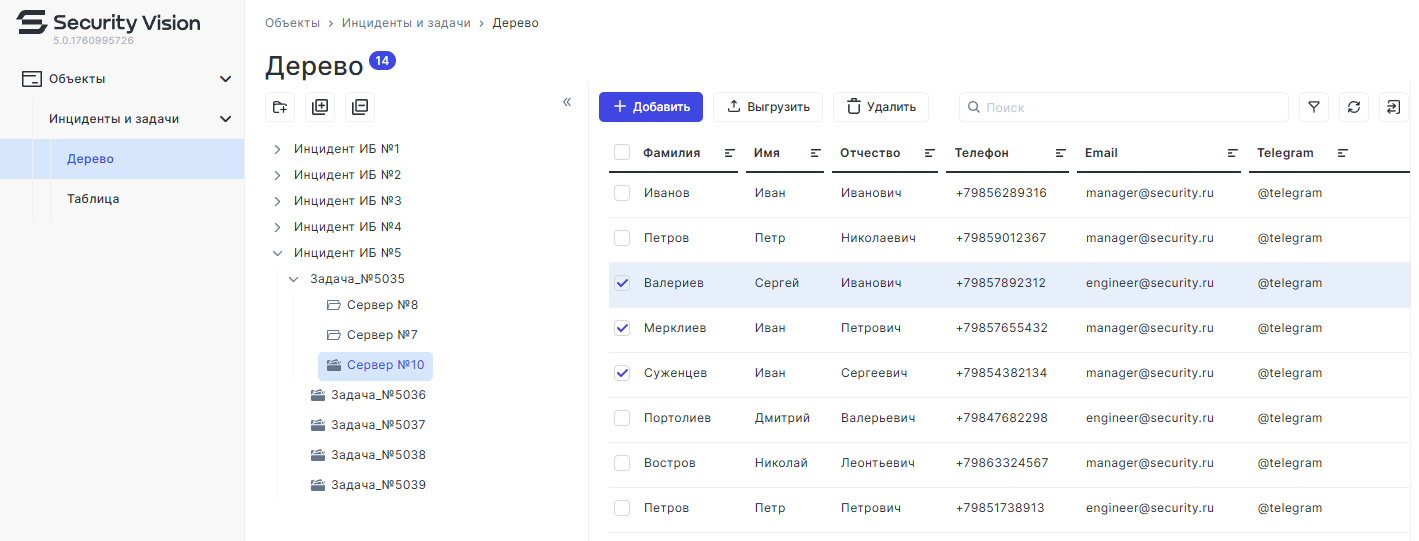The width and height of the screenshot is (1419, 541).
Task: Click the export arrow icon at toolbar right
Action: click(x=1394, y=107)
